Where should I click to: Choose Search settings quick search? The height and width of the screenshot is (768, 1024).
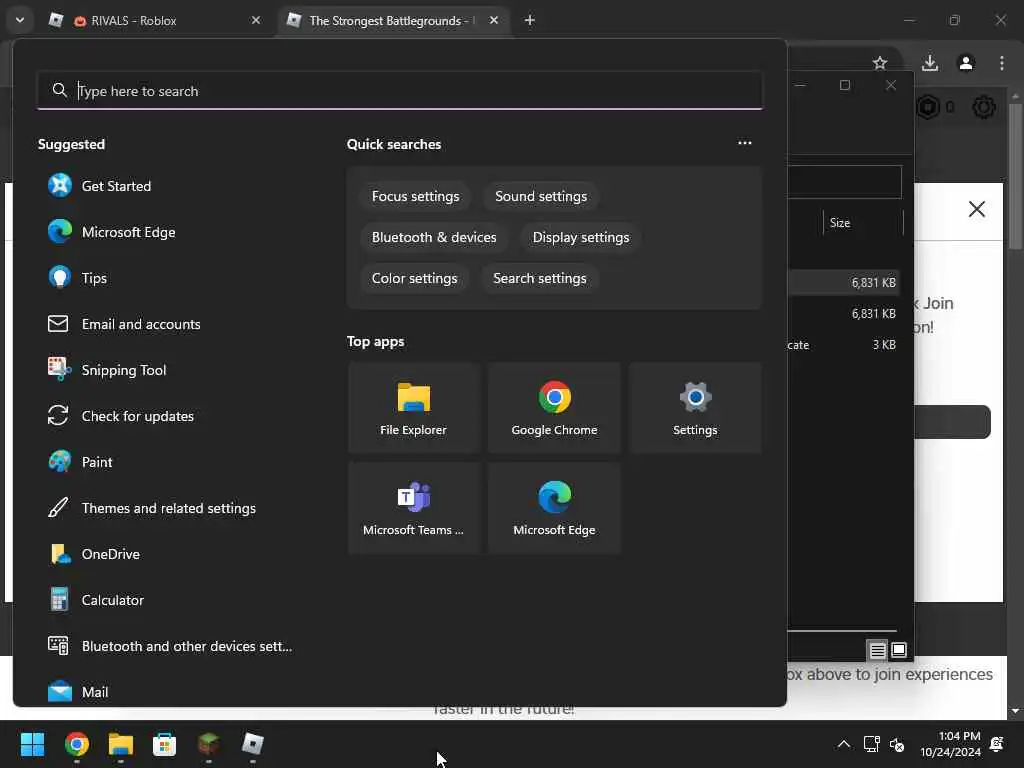pos(539,278)
